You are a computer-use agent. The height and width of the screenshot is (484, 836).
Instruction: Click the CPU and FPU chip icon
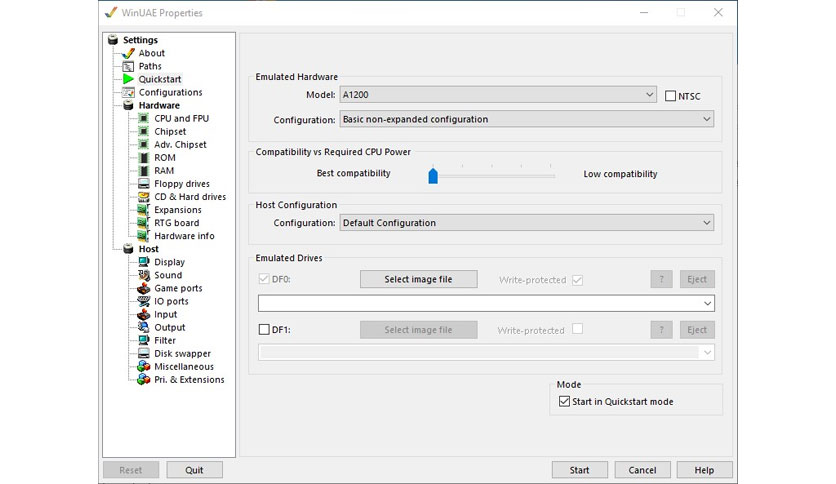143,118
